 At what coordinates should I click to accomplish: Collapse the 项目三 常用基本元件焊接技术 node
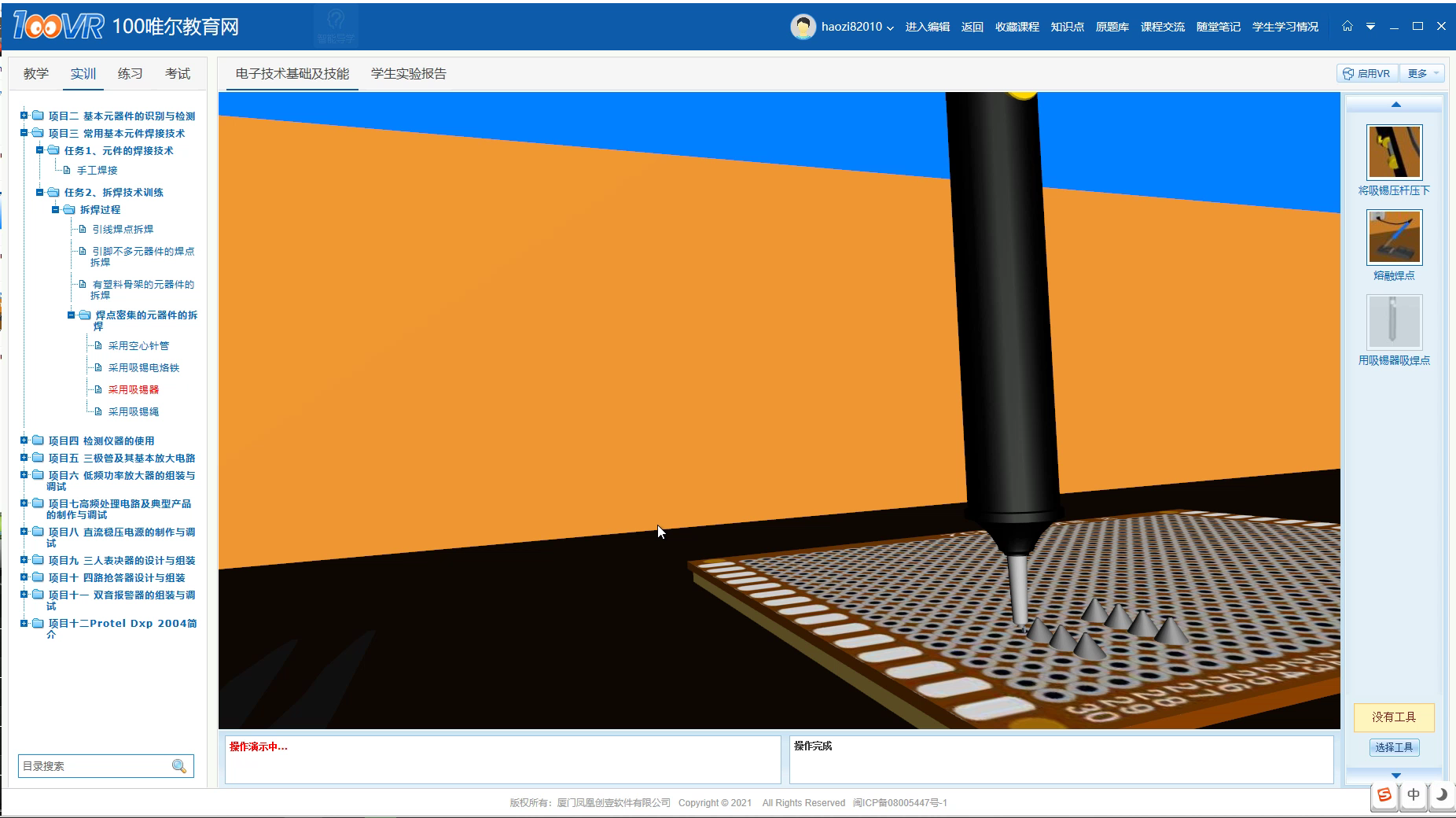pos(24,133)
